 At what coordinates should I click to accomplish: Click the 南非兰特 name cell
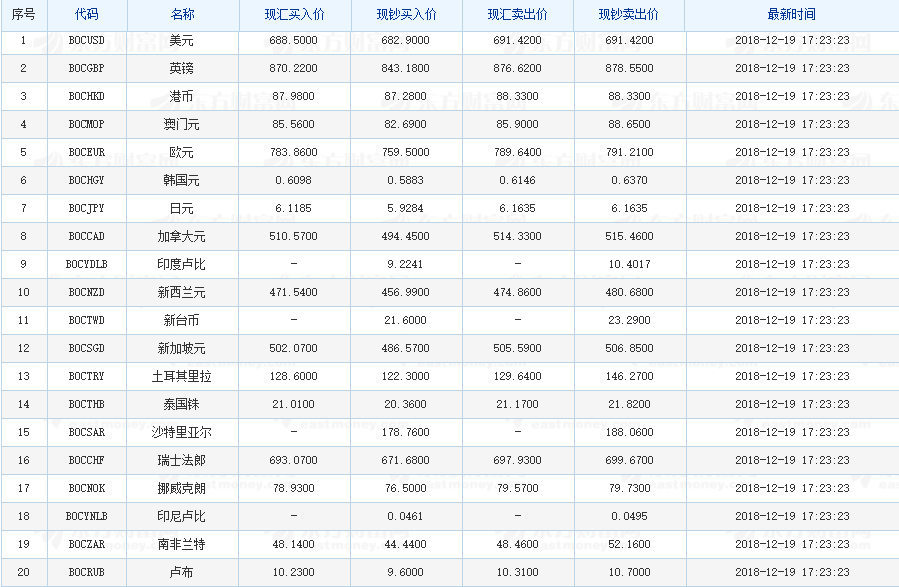pos(182,546)
